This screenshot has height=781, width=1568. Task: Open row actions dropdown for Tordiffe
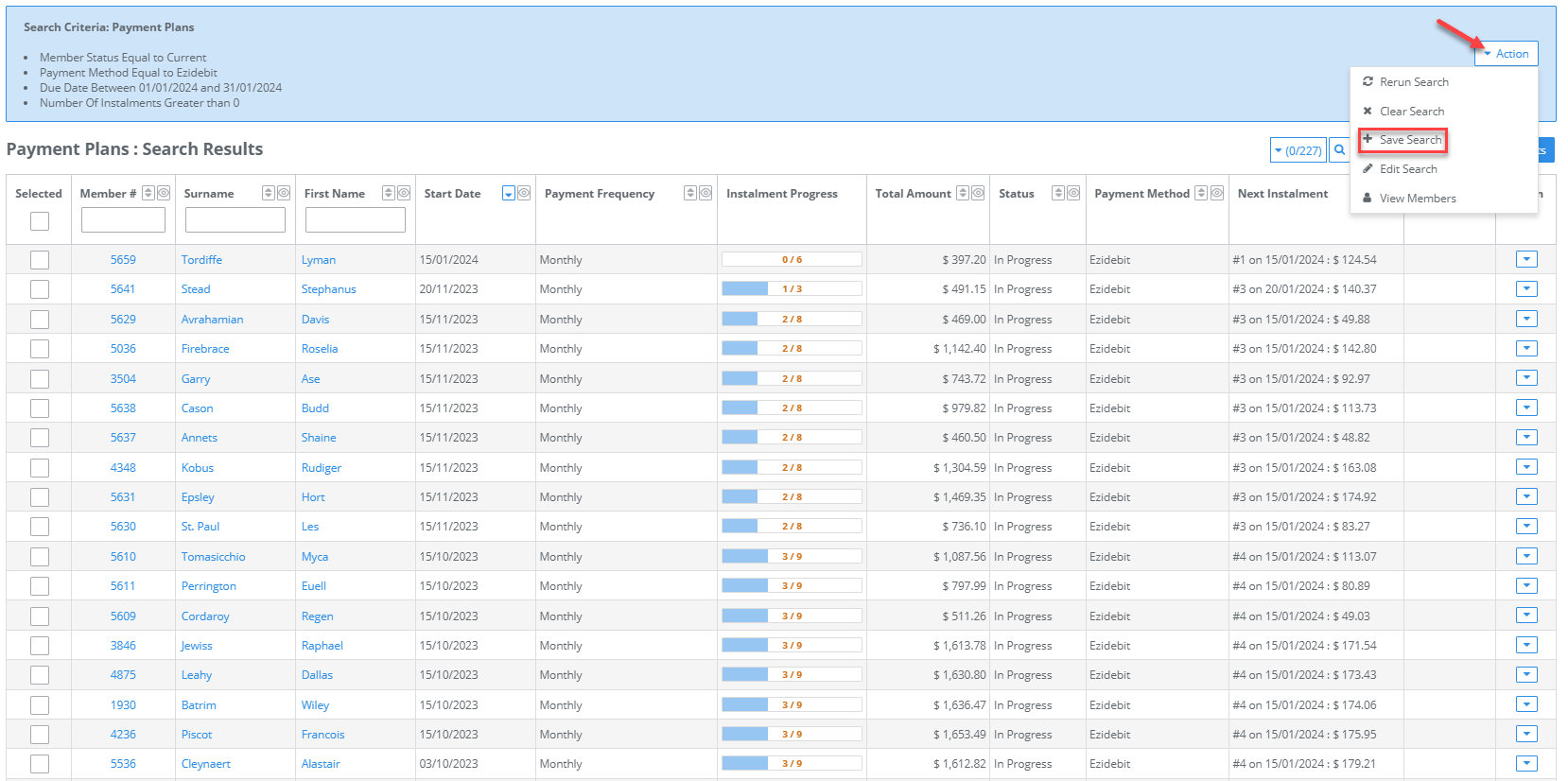coord(1526,259)
